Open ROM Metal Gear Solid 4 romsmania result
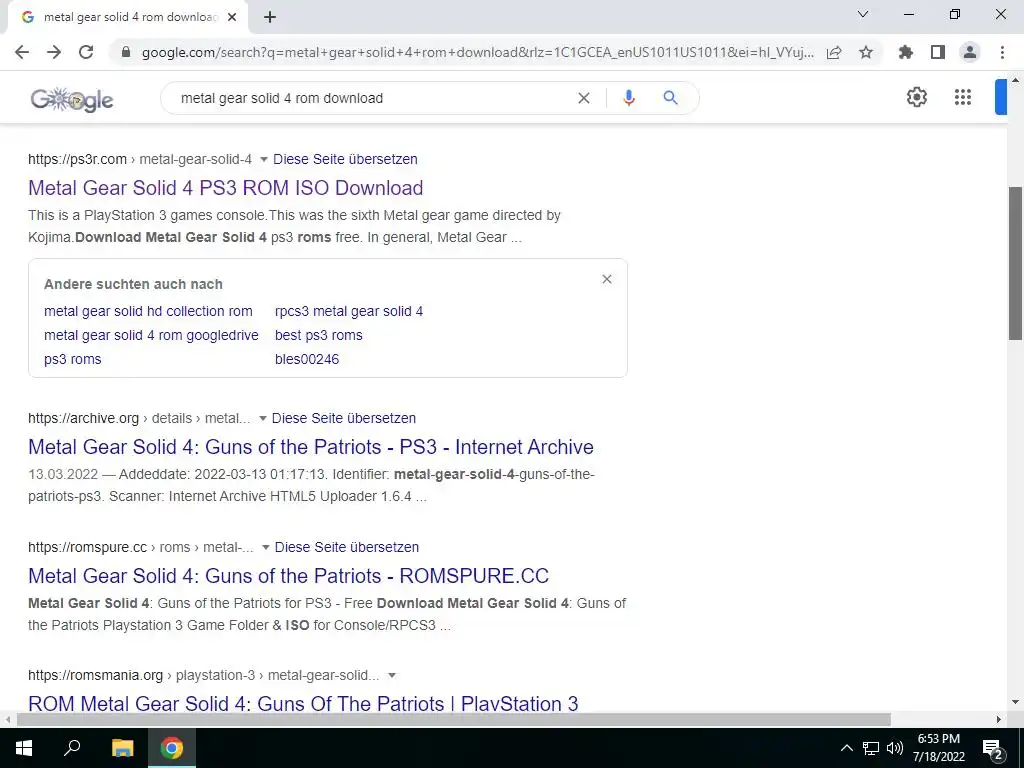1024x768 pixels. point(303,703)
